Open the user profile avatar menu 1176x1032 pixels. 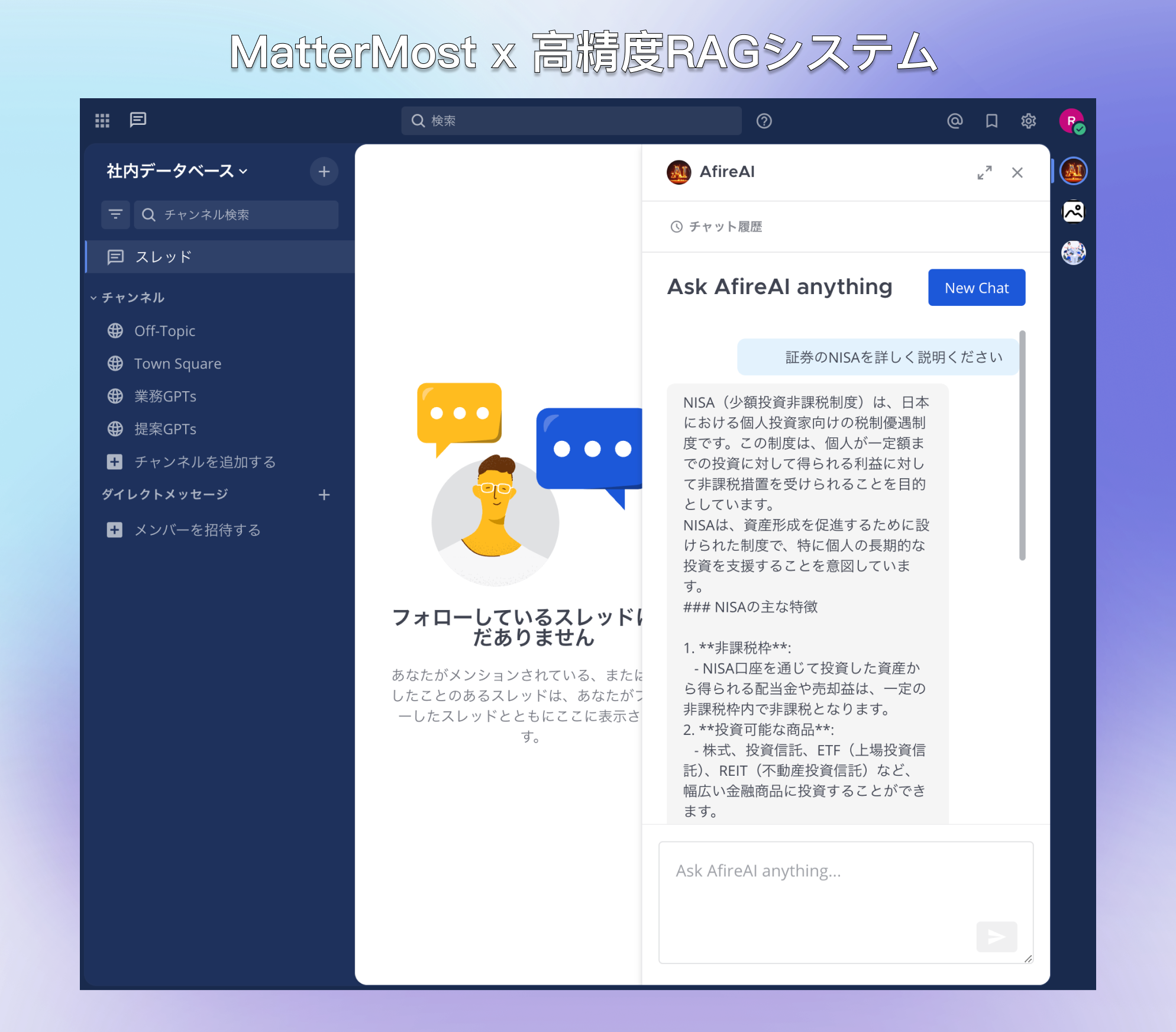(x=1071, y=121)
